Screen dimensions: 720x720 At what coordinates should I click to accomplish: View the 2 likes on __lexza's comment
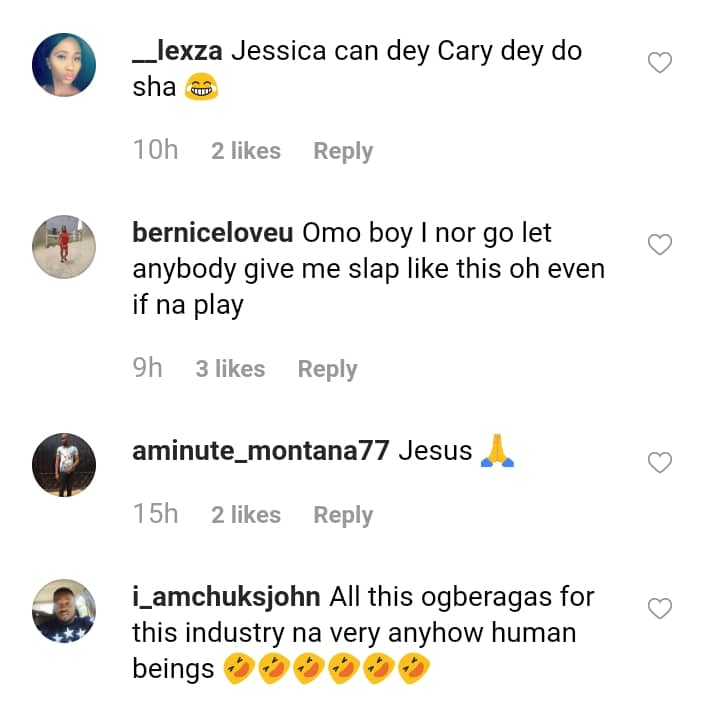coord(246,151)
